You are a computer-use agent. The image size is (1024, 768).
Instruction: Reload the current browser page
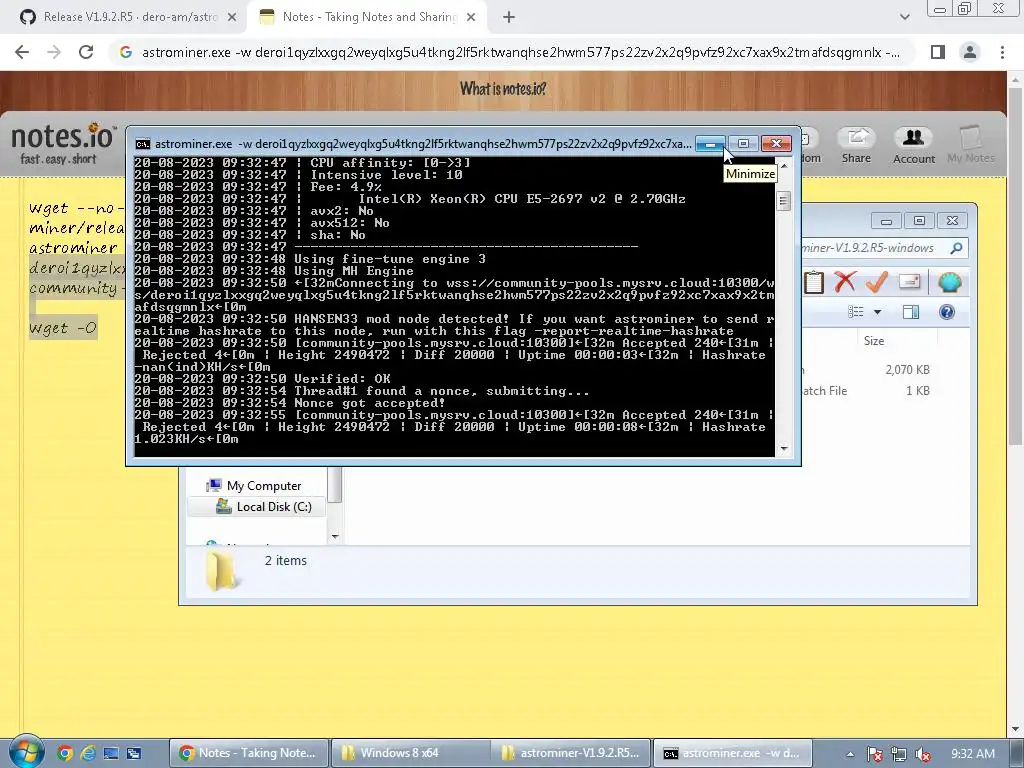click(86, 52)
